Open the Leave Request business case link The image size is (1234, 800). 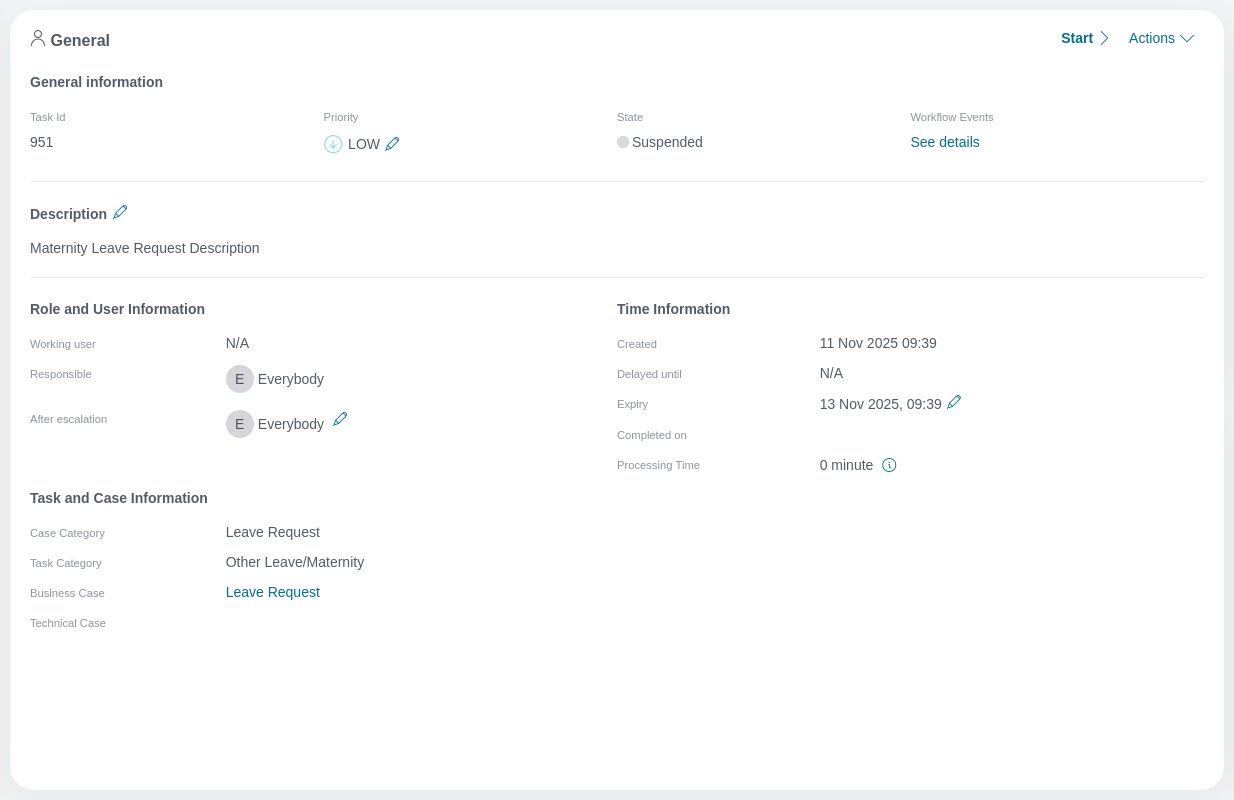pyautogui.click(x=273, y=592)
